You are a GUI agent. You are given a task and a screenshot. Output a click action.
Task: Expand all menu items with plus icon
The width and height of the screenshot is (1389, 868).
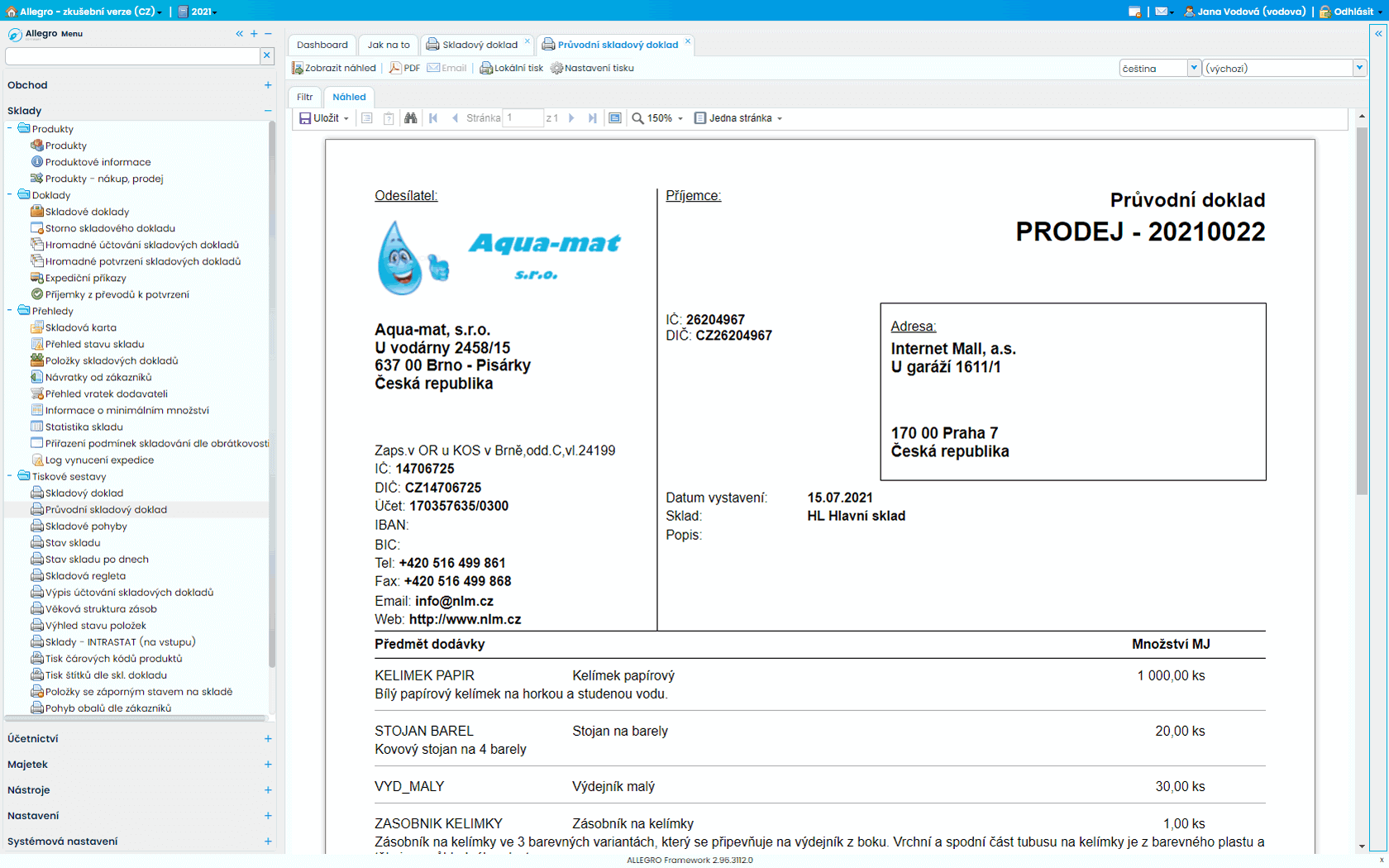pyautogui.click(x=254, y=34)
